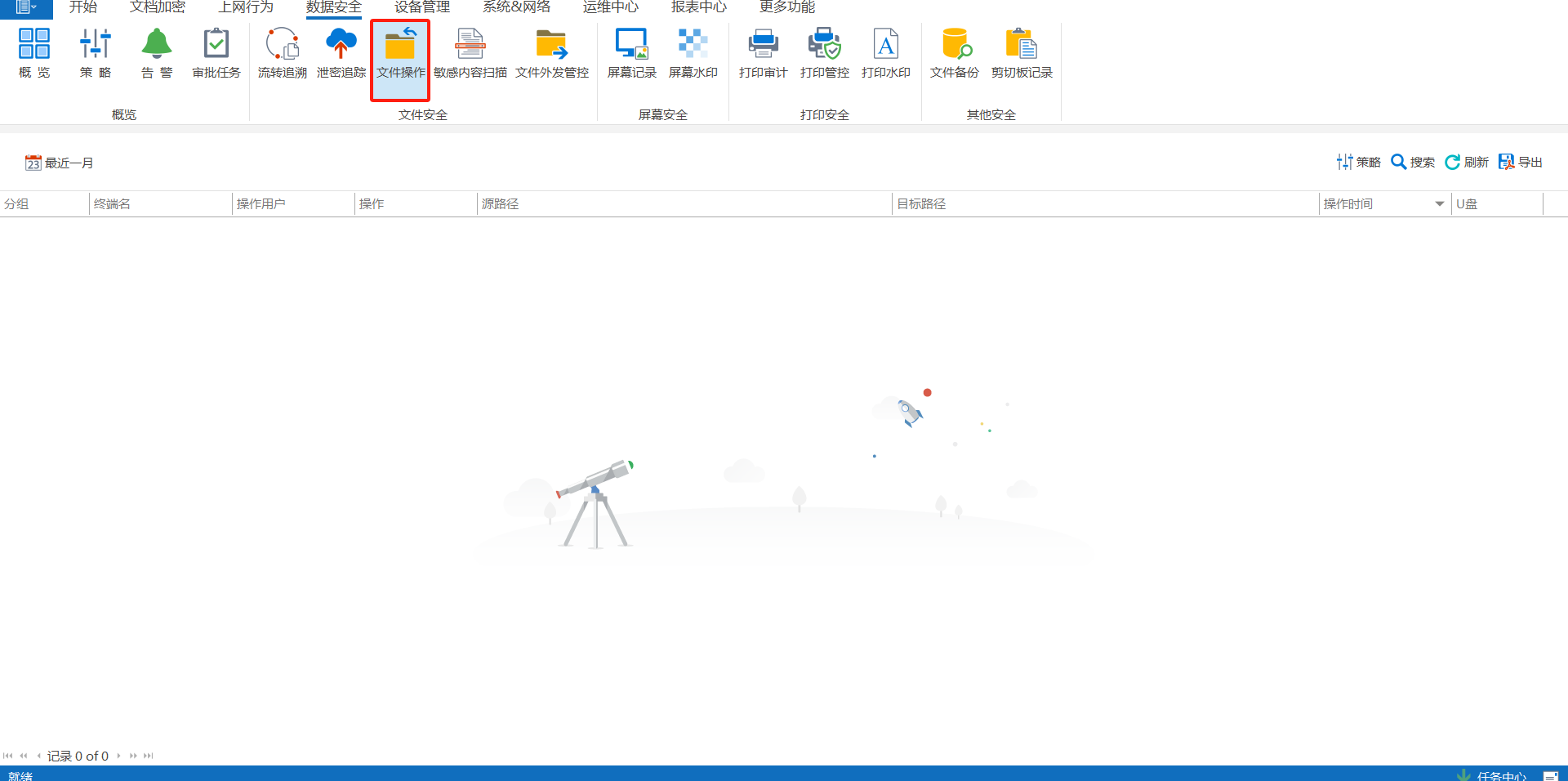Go to the previous record page

(38, 756)
